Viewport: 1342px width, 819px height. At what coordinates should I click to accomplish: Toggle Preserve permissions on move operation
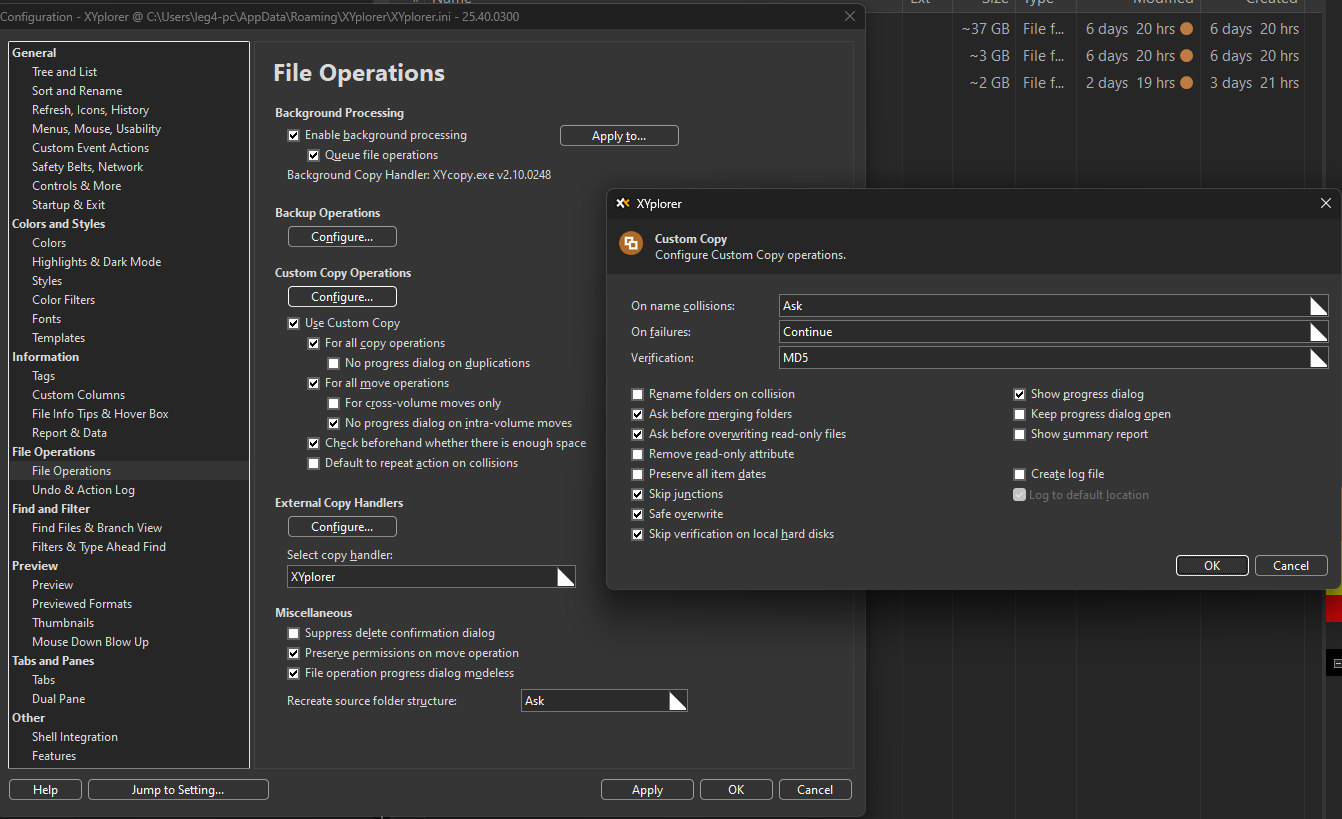(x=293, y=653)
